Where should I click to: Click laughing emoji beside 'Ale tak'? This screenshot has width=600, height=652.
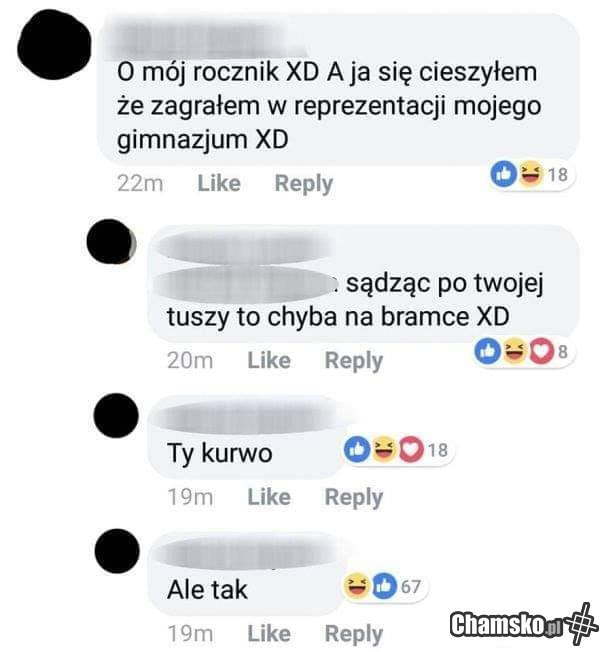(356, 586)
